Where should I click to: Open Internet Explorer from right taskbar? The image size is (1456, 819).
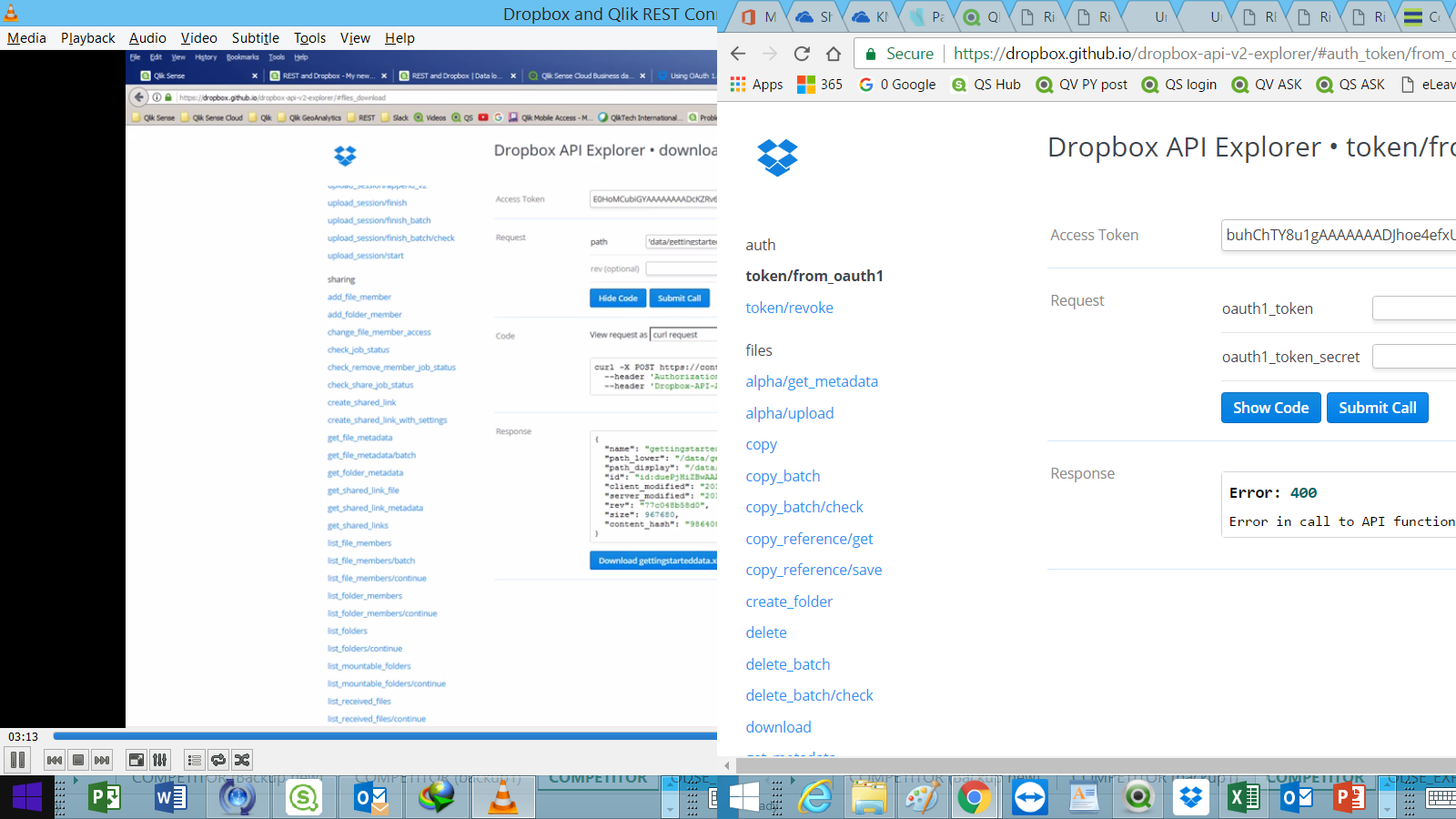click(815, 798)
